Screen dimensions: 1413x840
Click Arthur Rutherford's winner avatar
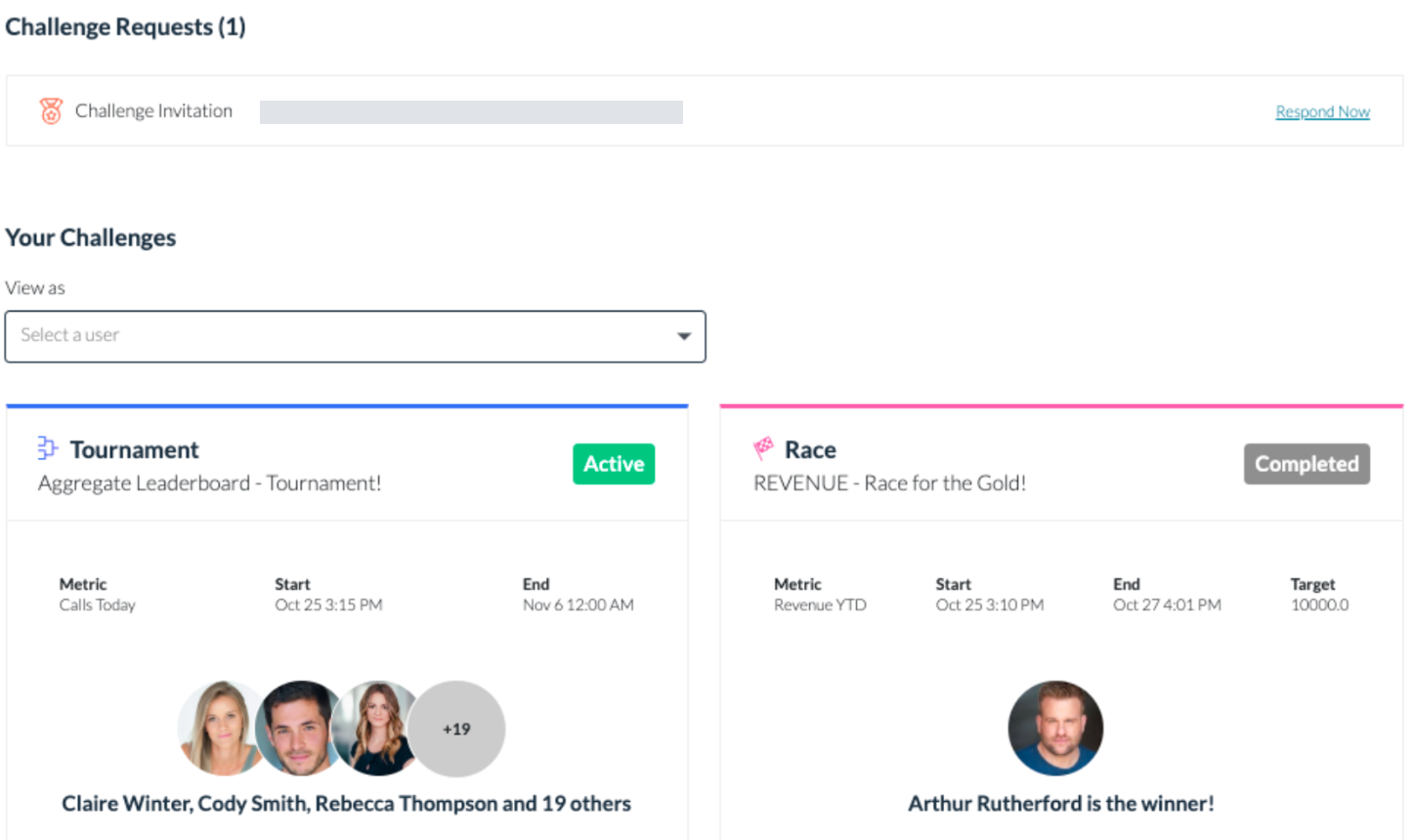(x=1055, y=729)
